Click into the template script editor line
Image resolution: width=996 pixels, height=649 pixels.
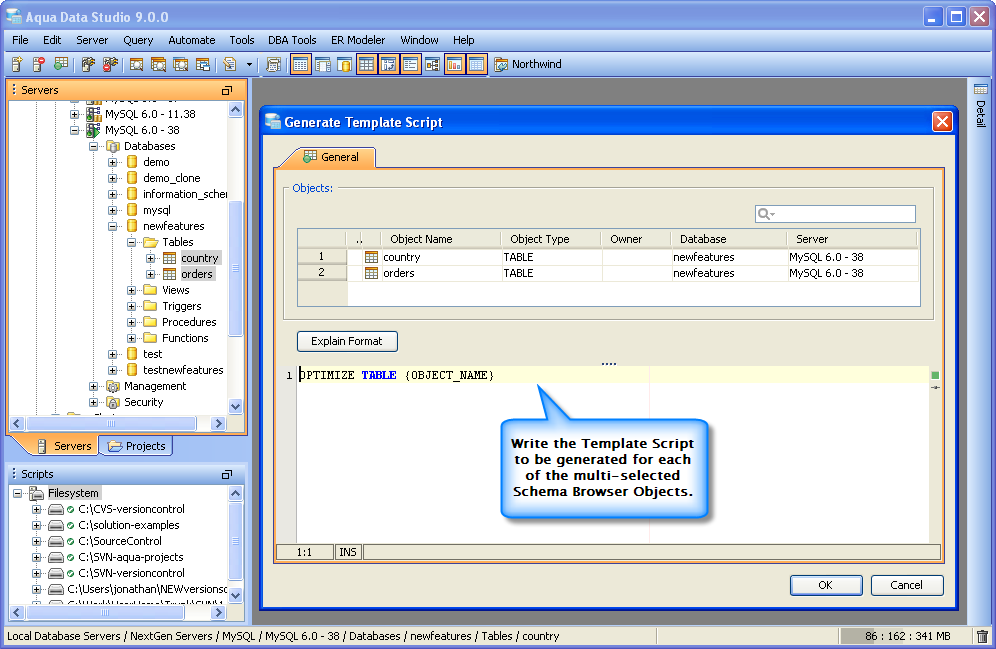(x=612, y=375)
